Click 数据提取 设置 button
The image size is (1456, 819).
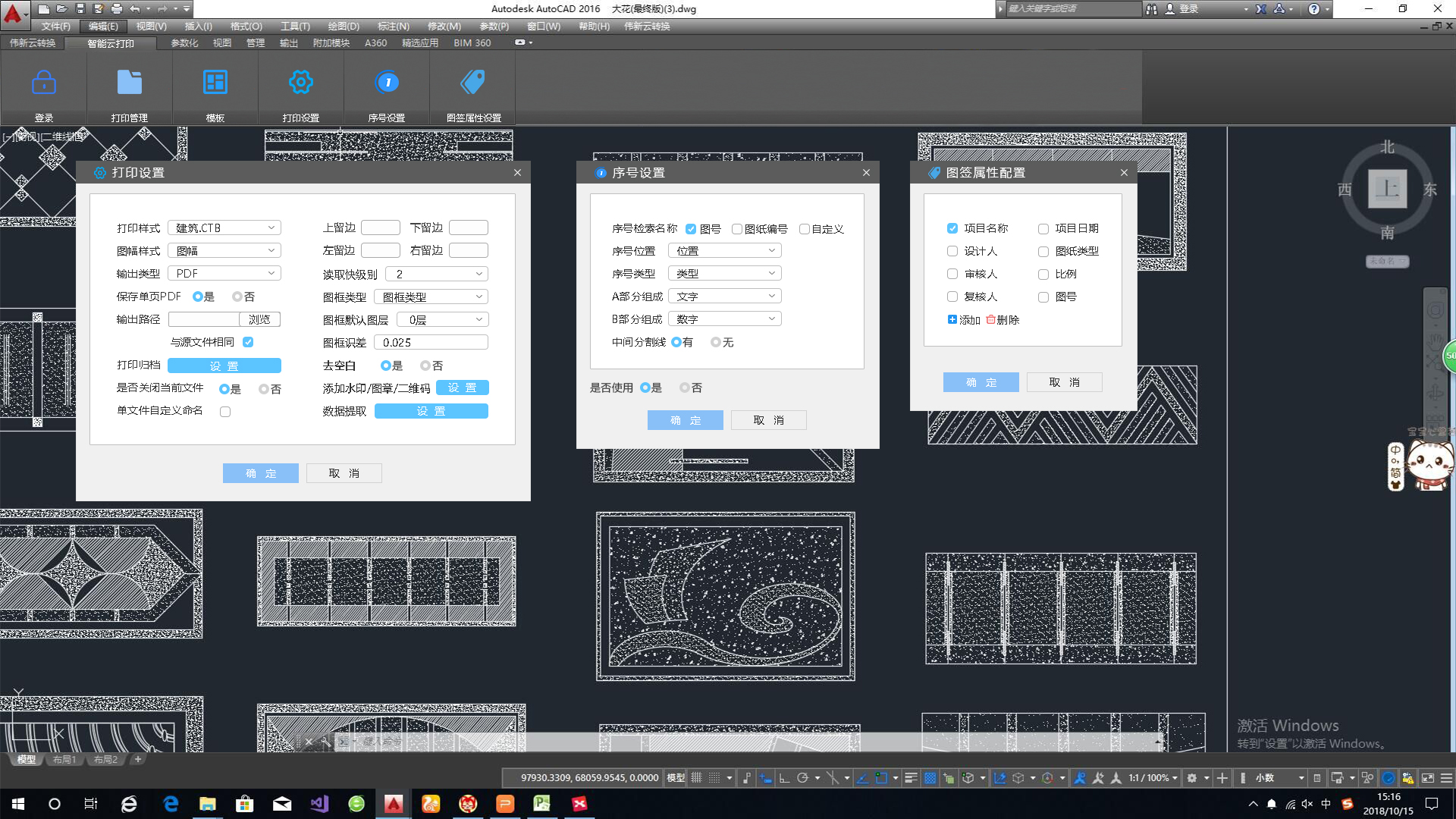tap(431, 411)
